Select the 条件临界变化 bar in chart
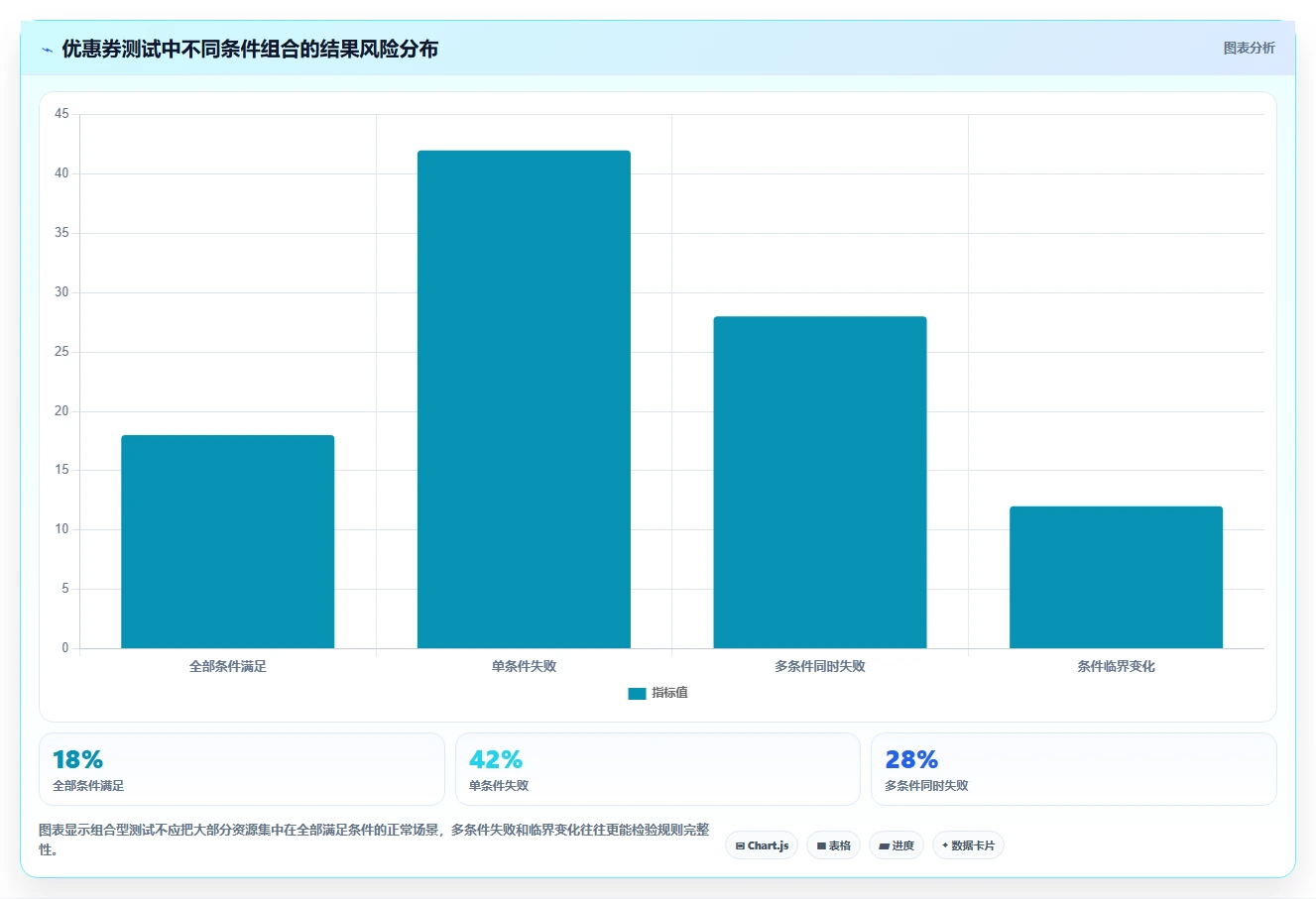 (1116, 577)
